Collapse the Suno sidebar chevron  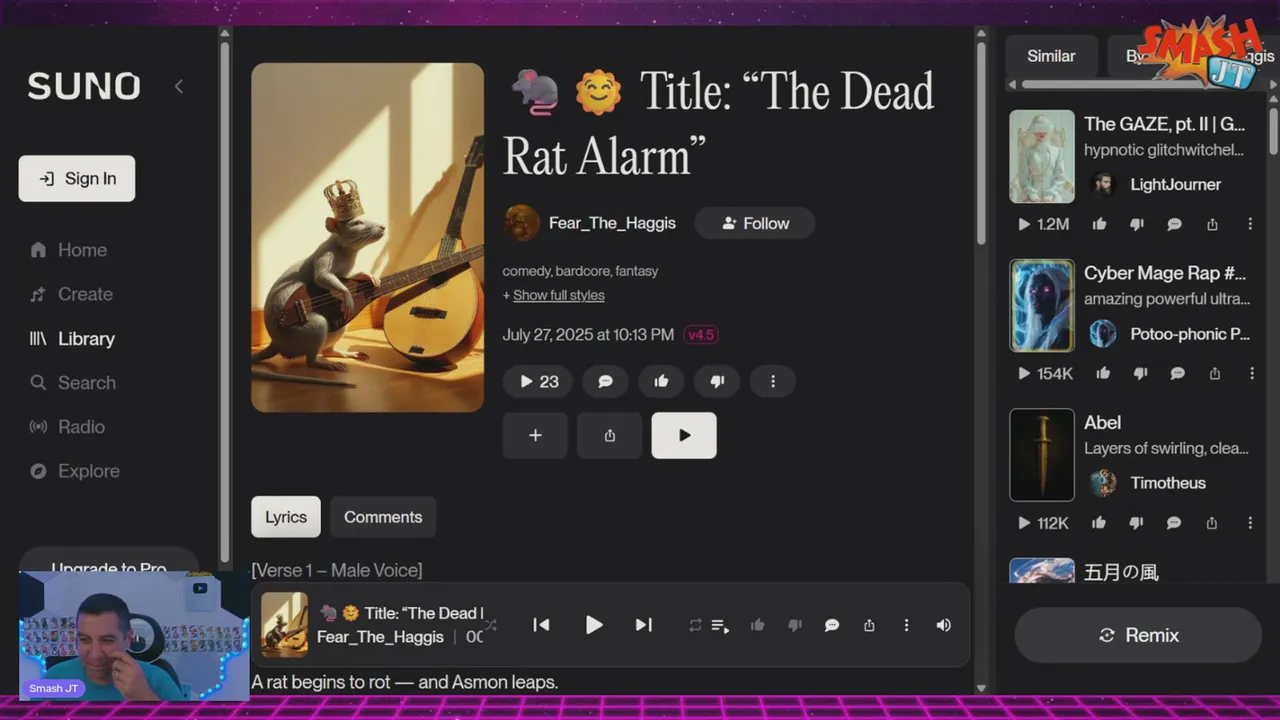[179, 86]
